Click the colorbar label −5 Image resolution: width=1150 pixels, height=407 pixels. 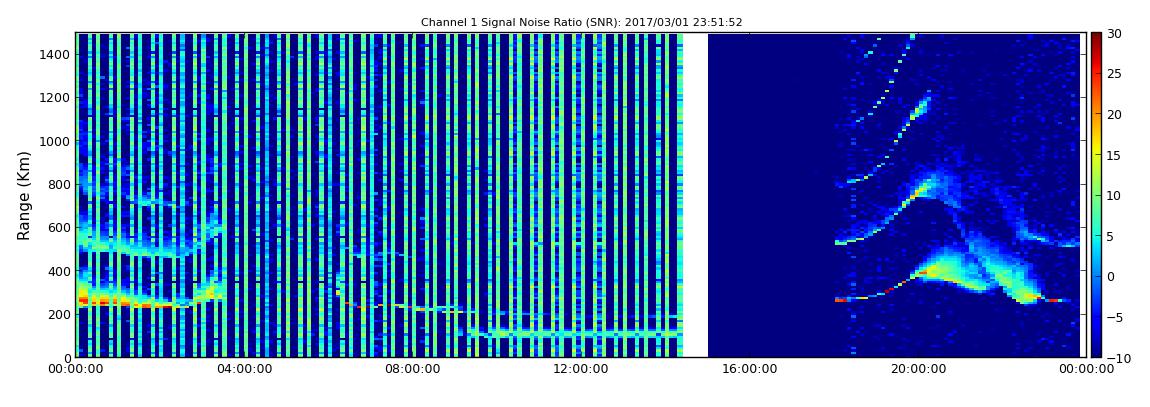coord(1113,317)
